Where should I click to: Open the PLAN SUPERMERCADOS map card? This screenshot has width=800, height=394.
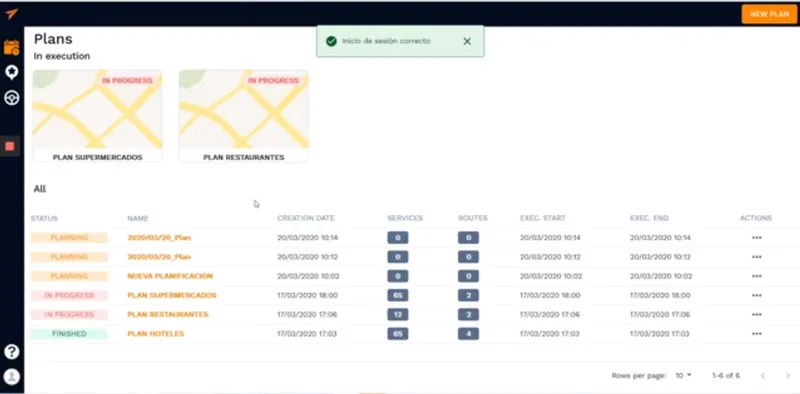click(97, 116)
